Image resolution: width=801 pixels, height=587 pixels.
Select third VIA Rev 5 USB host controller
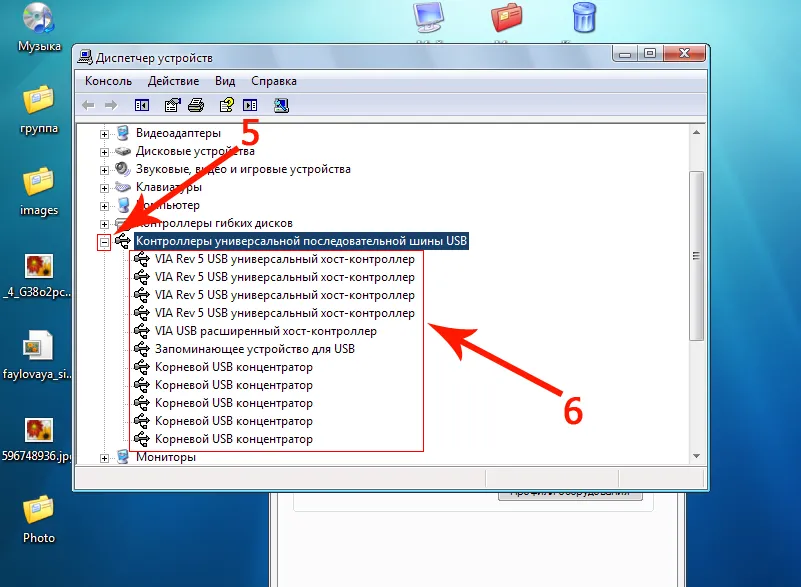(285, 295)
